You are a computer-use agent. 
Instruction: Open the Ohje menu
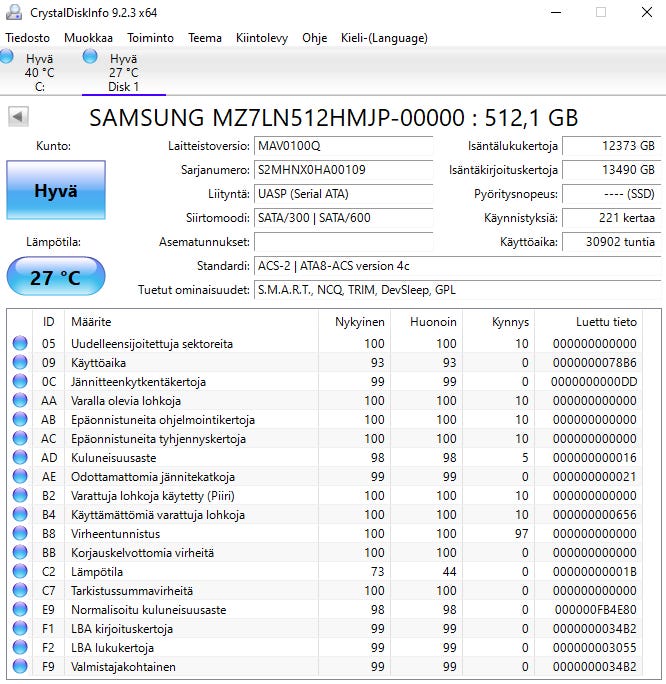pyautogui.click(x=314, y=38)
